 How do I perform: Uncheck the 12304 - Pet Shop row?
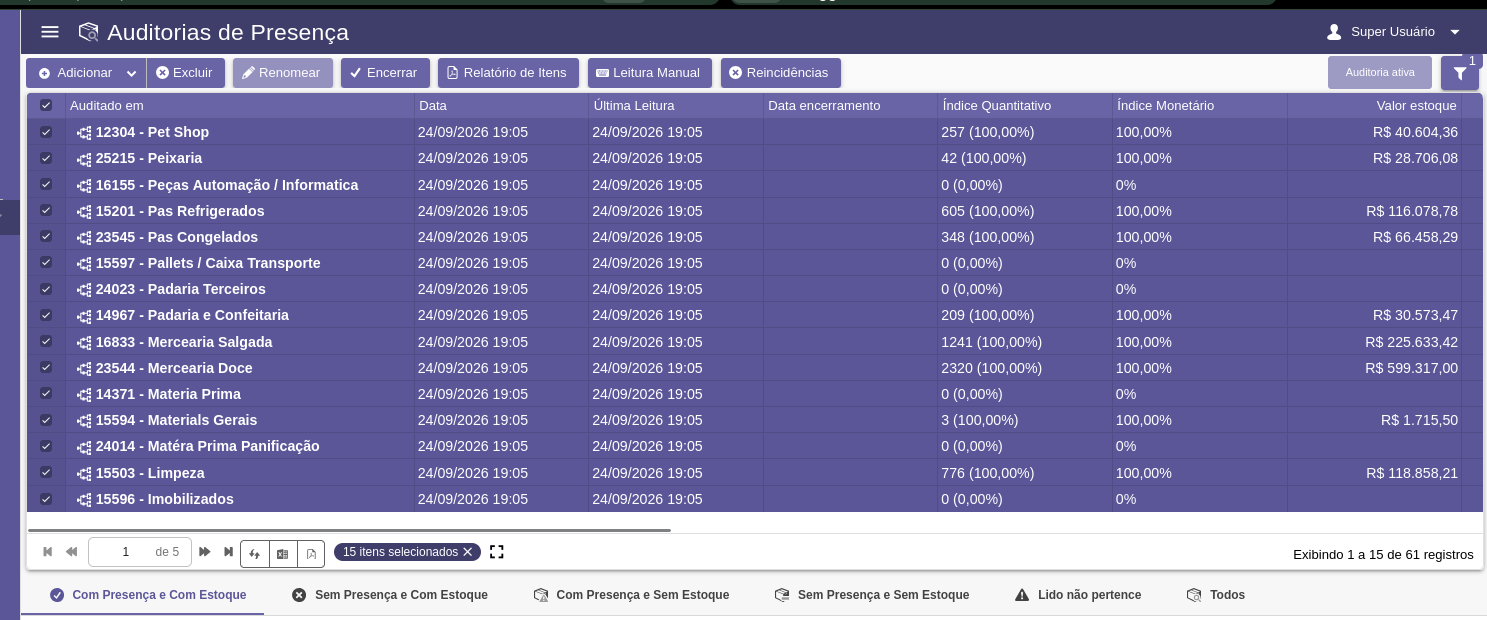click(x=46, y=132)
